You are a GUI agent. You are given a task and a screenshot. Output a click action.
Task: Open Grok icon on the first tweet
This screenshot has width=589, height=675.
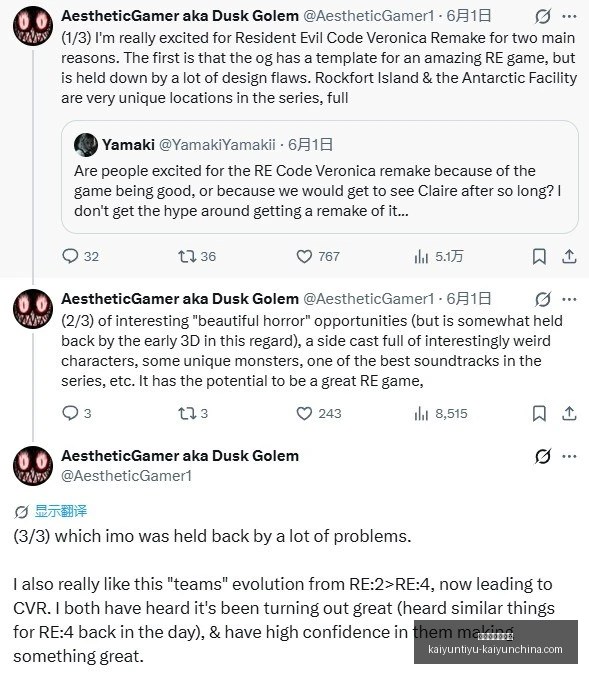pos(542,16)
